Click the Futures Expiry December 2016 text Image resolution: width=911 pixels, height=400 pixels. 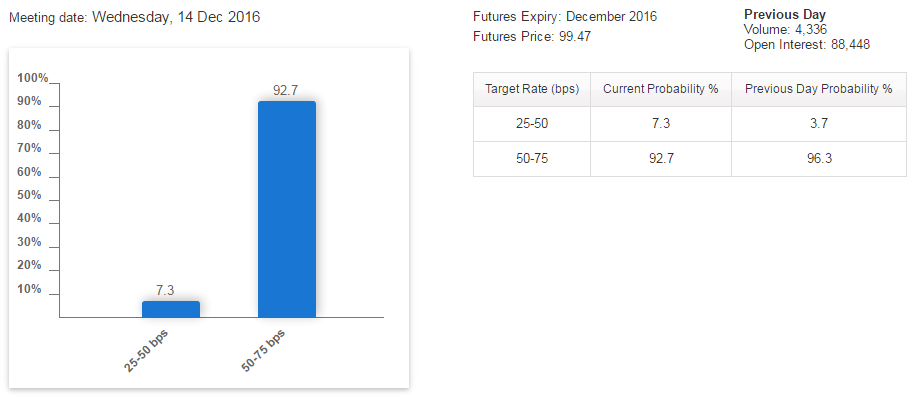click(565, 18)
